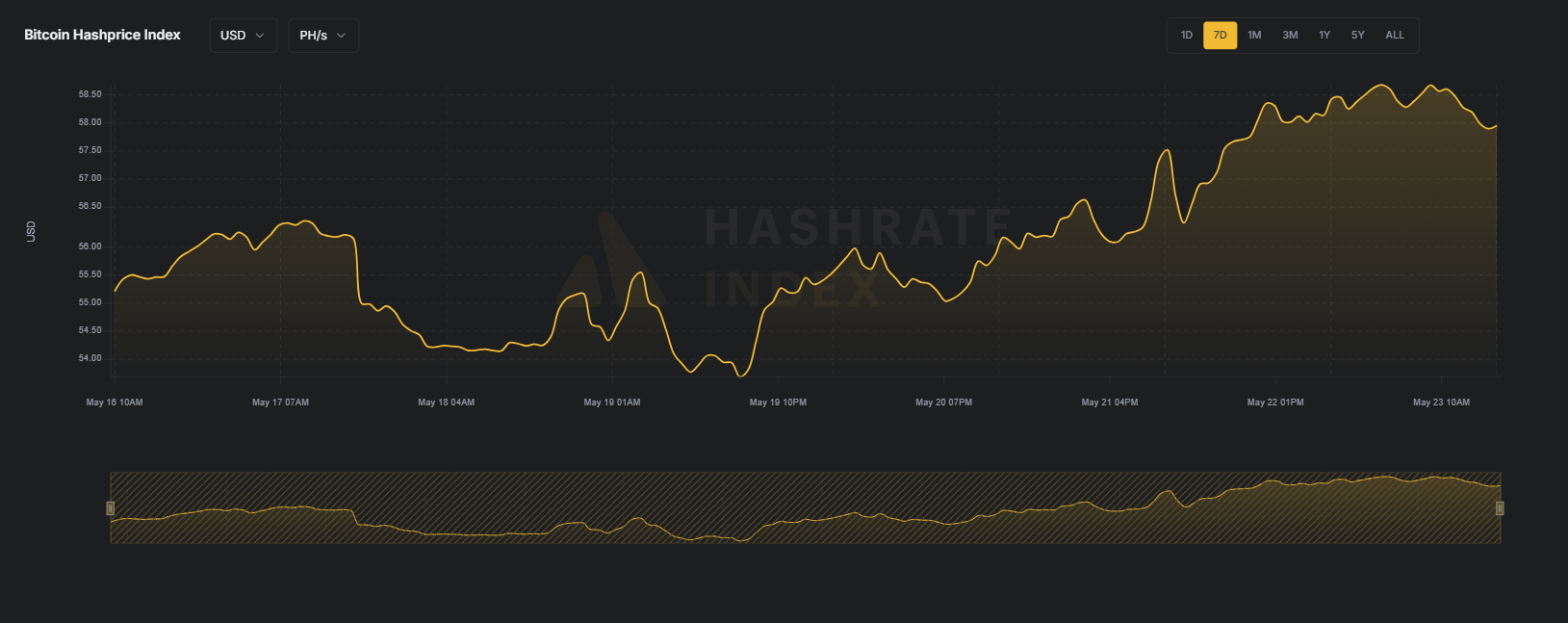Show the ALL time range
This screenshot has height=623, width=1568.
[1395, 36]
